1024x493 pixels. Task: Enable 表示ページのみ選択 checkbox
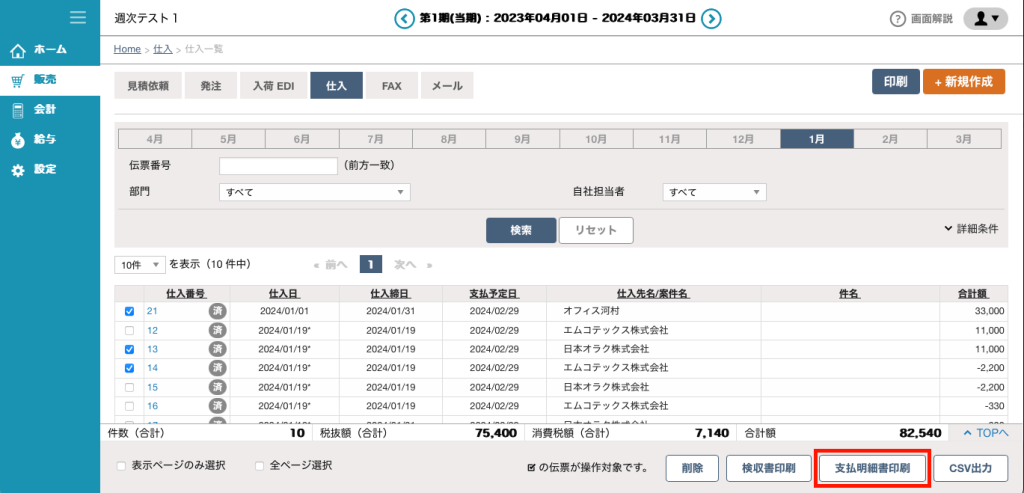(x=121, y=466)
